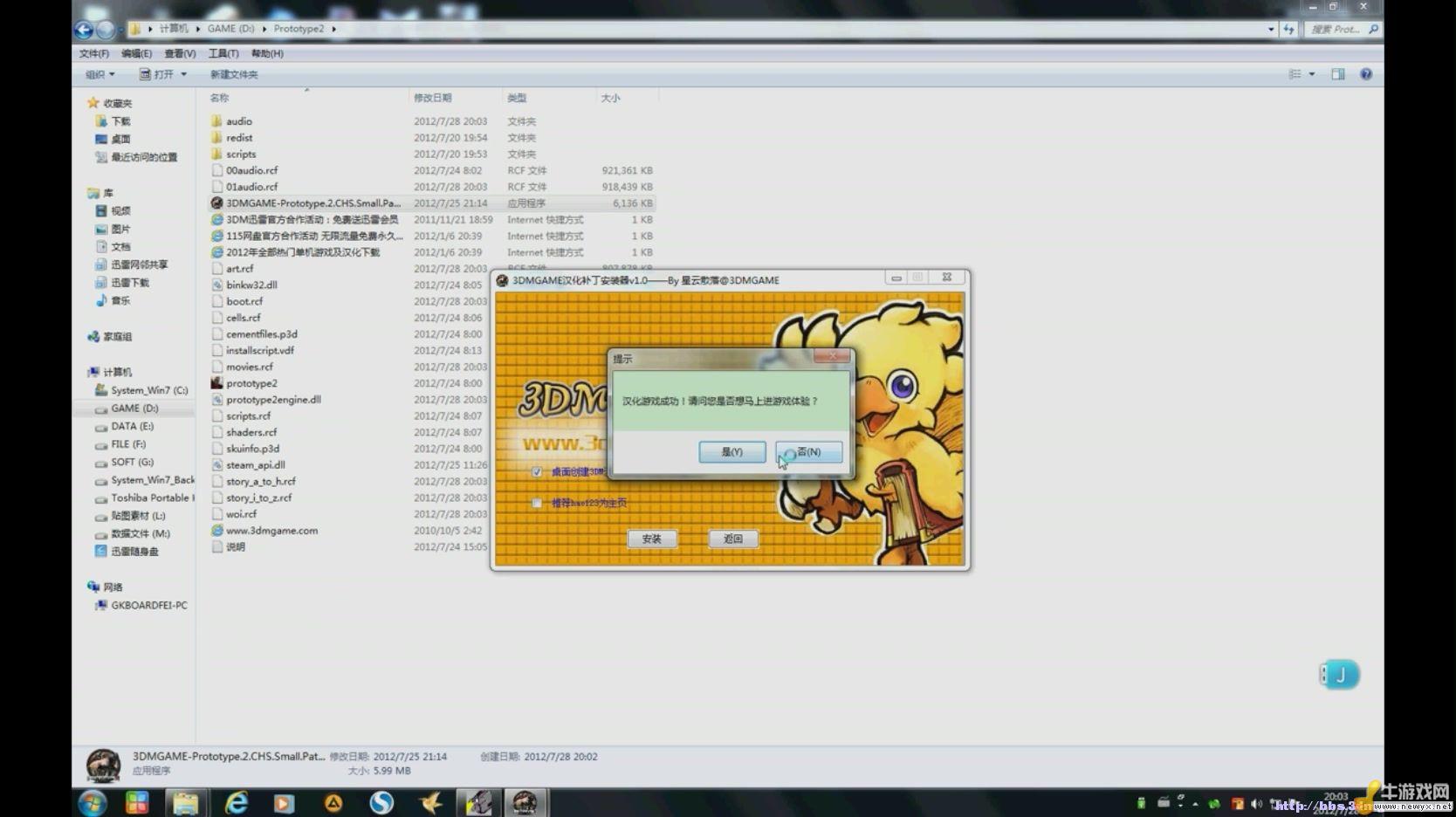1456x817 pixels.
Task: Click the 新建文件夹 toolbar button
Action: tap(234, 74)
